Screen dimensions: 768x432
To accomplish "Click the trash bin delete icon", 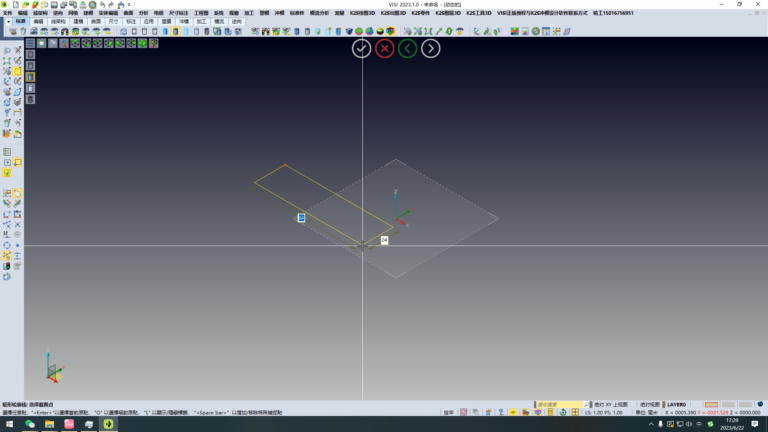I will click(x=23, y=31).
